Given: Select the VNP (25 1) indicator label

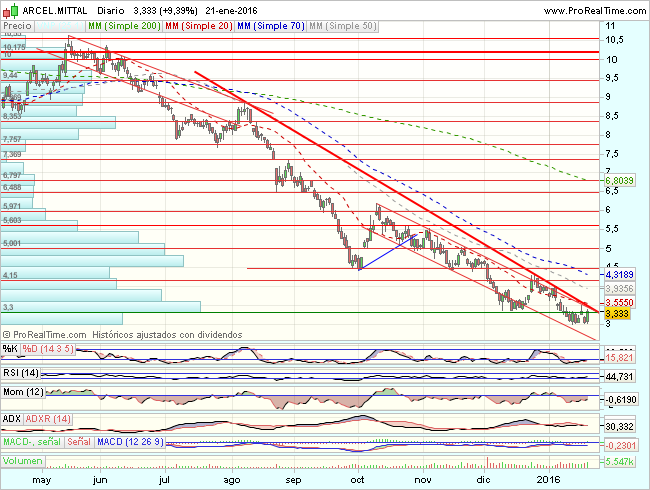Looking at the screenshot, I should point(60,26).
